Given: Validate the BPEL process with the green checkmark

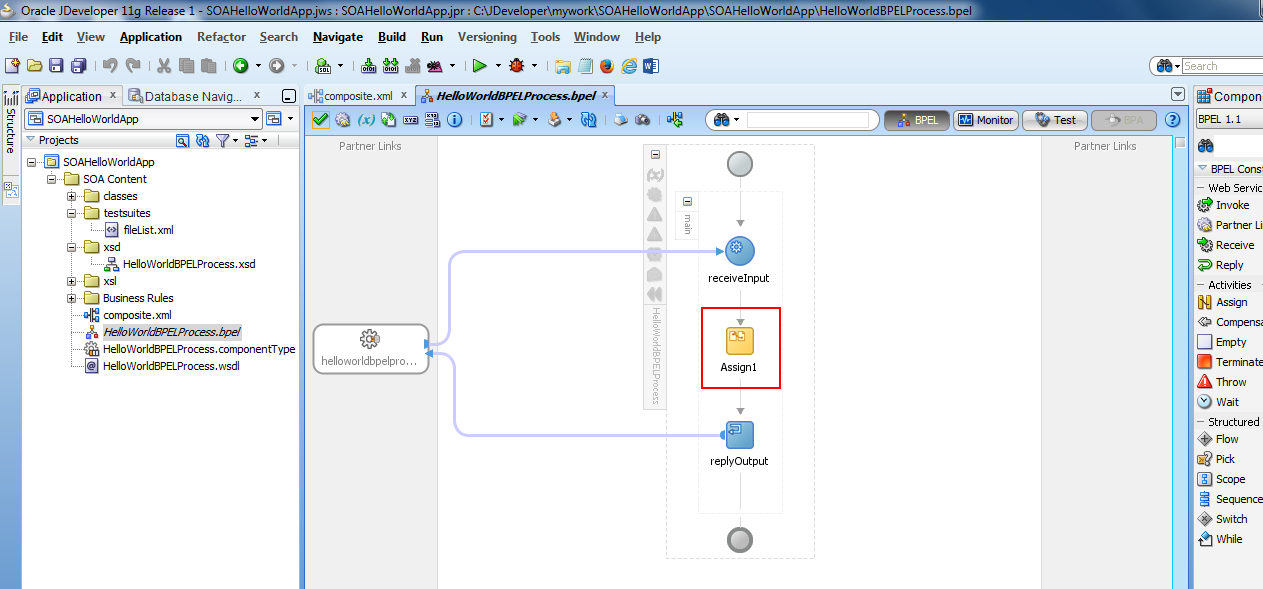Looking at the screenshot, I should click(320, 118).
